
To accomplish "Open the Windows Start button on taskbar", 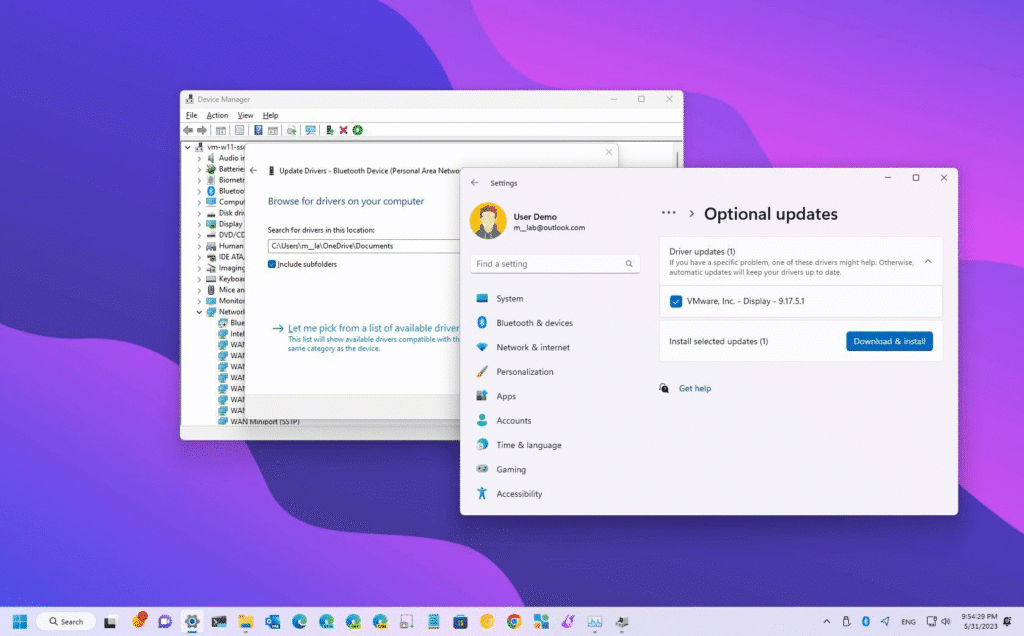I will point(20,621).
